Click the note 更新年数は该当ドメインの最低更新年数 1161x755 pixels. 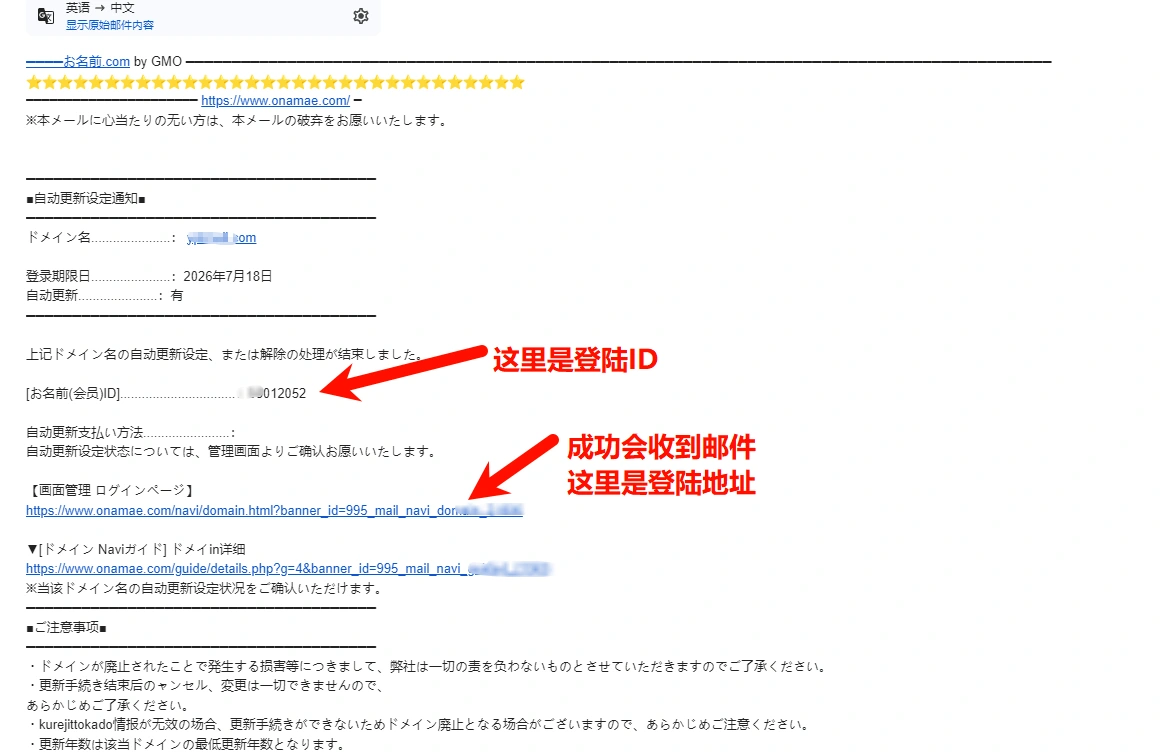click(x=186, y=744)
